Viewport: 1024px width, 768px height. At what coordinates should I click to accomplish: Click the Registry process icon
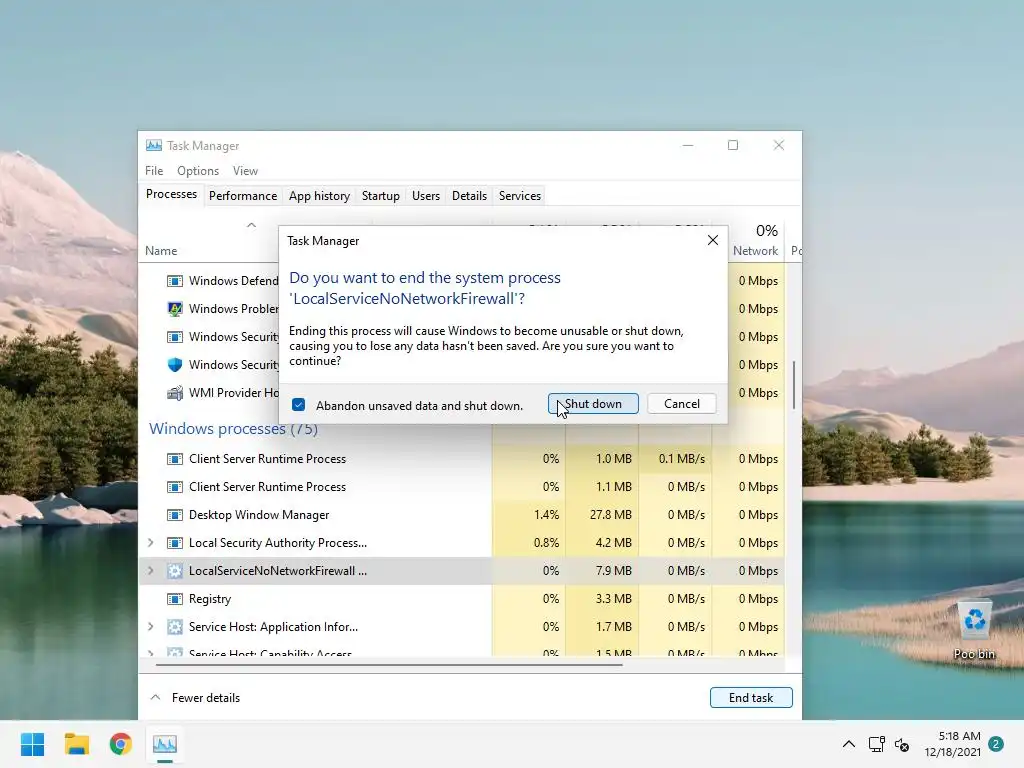174,599
